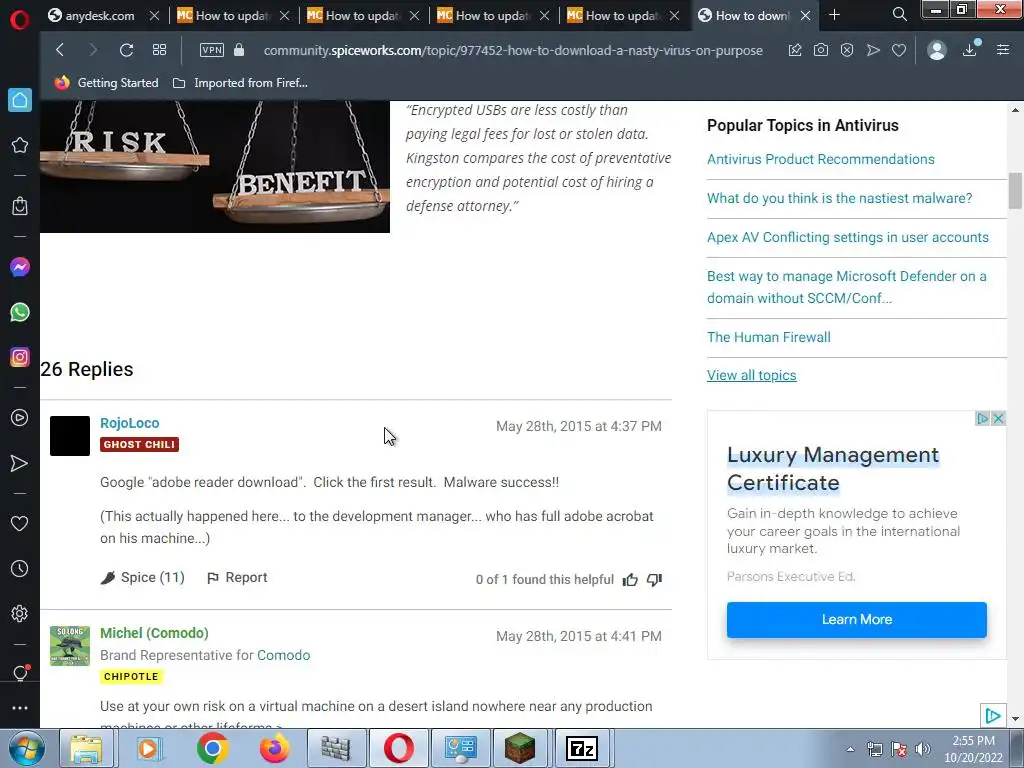Open the sidebar Player icon
Viewport: 1024px width, 768px height.
click(x=20, y=417)
